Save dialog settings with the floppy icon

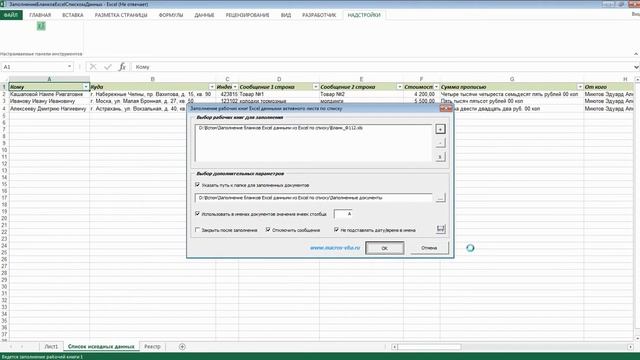pyautogui.click(x=440, y=229)
